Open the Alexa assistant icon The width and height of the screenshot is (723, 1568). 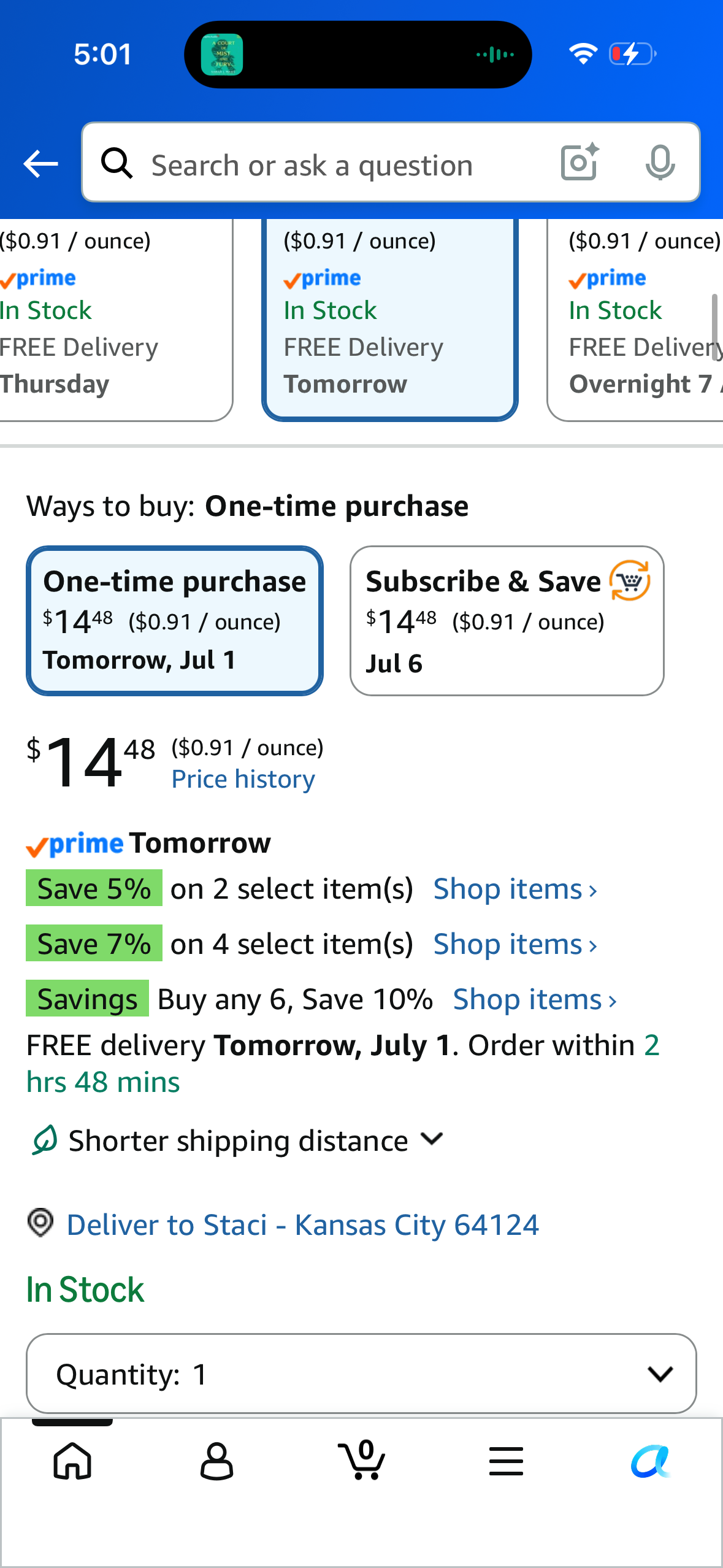coord(650,1461)
